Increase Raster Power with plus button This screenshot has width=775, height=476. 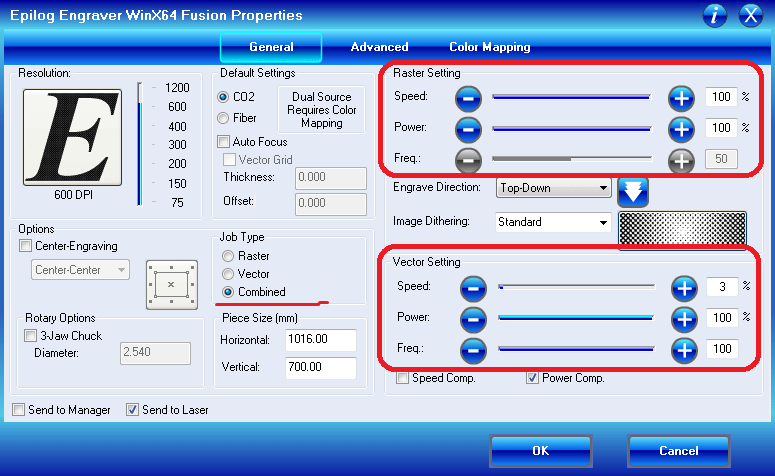click(x=681, y=130)
